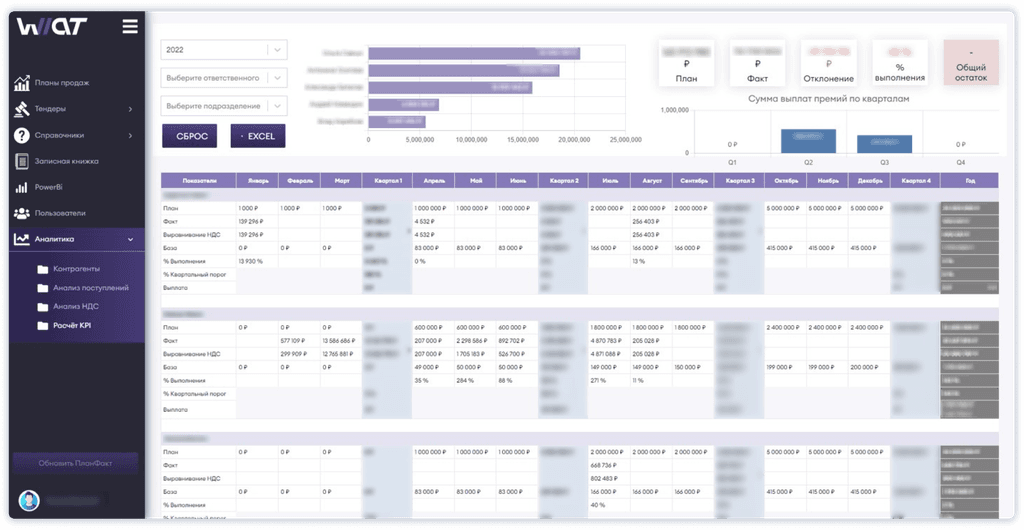The height and width of the screenshot is (530, 1024).
Task: Click the Обновить ПланФакт button
Action: 75,463
